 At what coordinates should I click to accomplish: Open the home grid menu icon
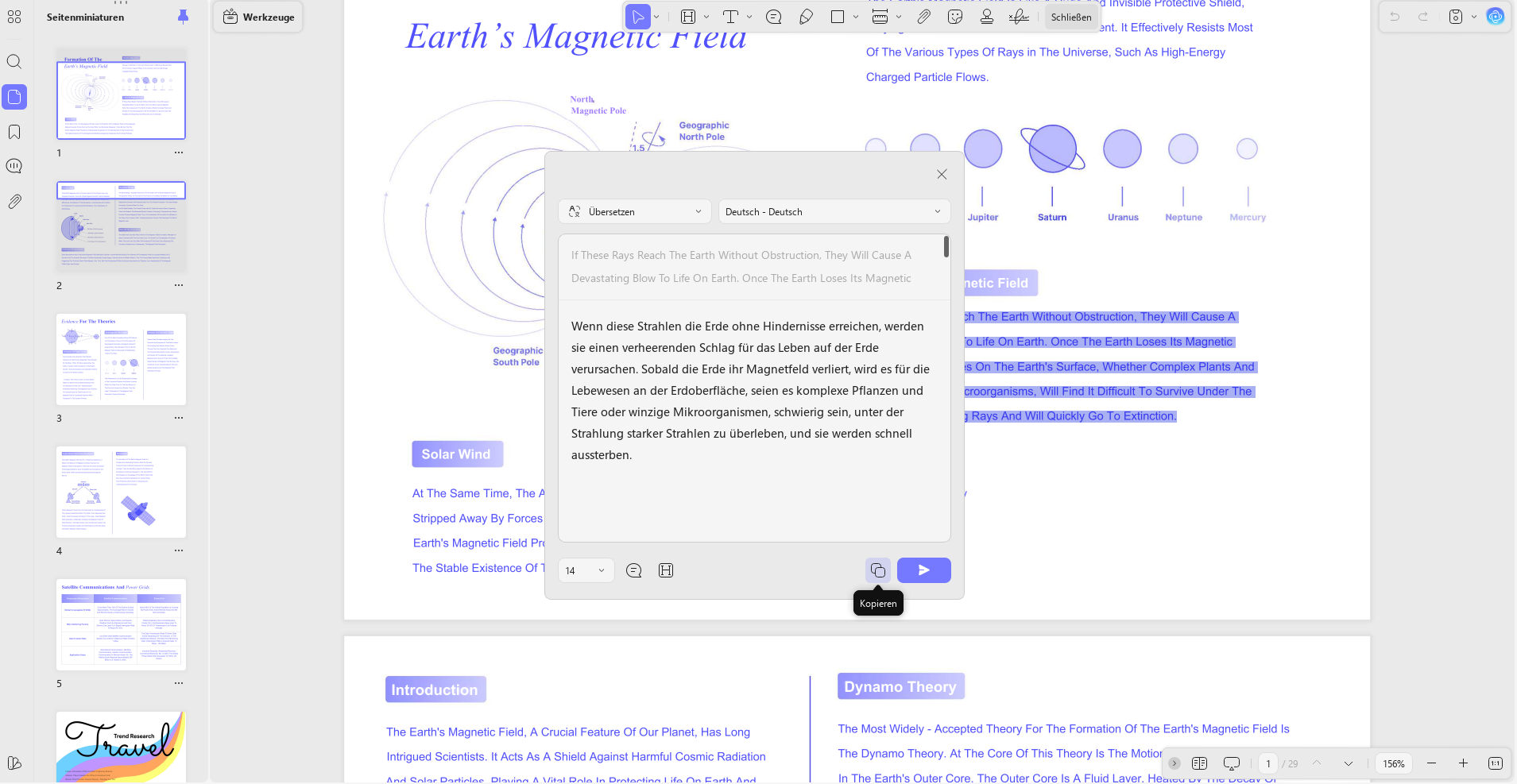pos(14,17)
